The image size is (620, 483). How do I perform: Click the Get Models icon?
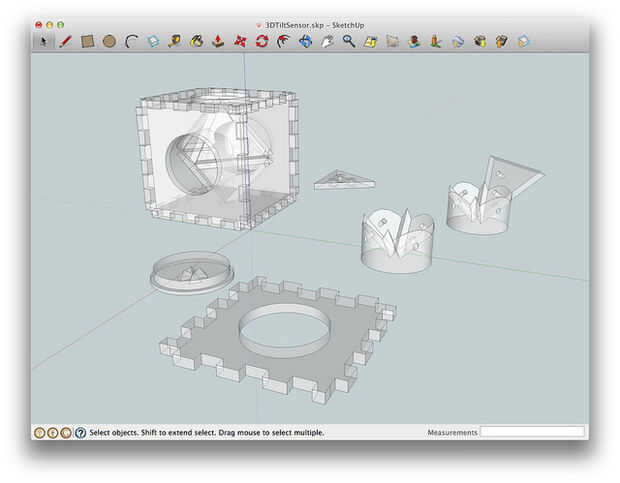(x=480, y=41)
